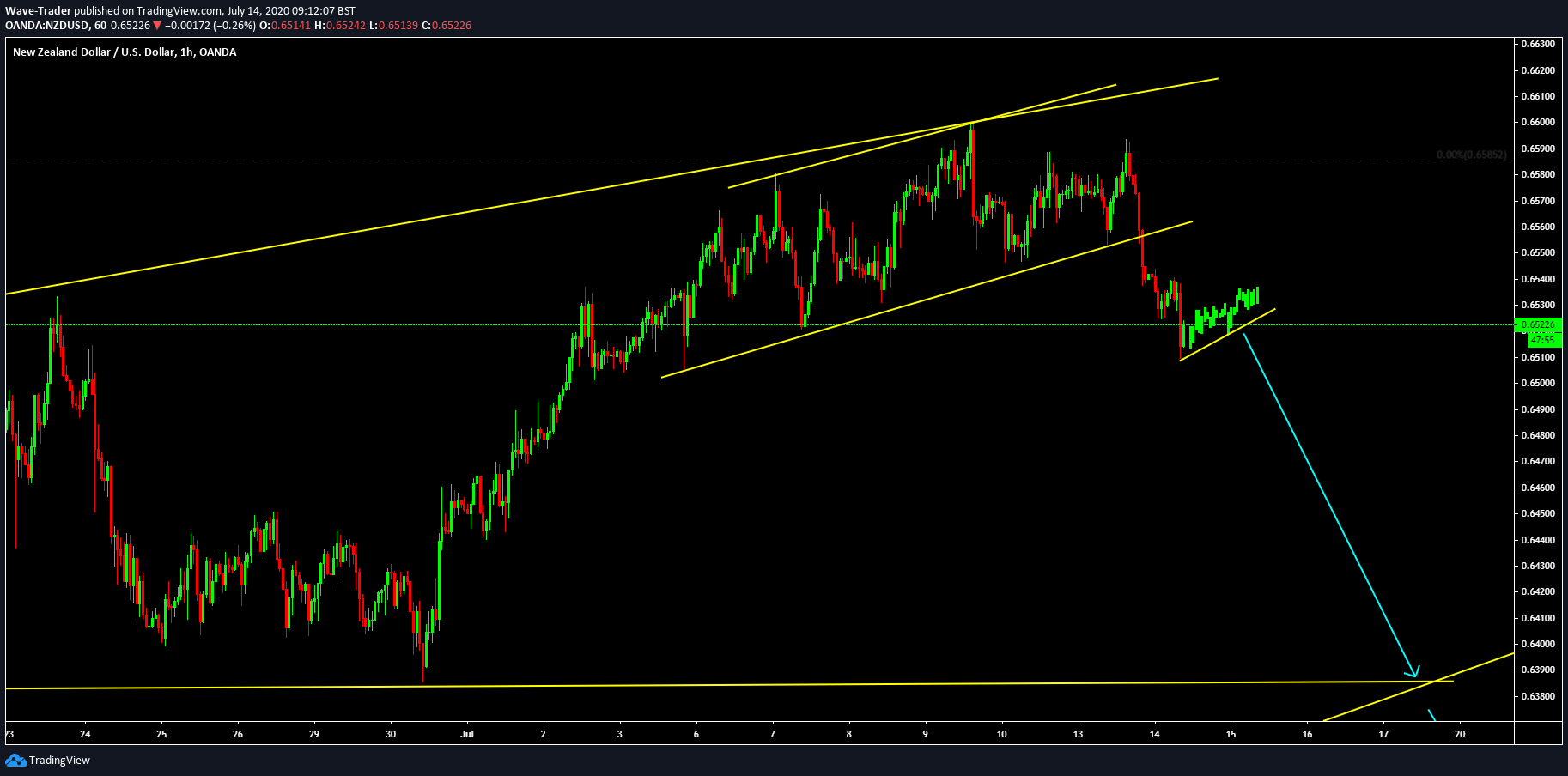
Task: Click date label 9 on time axis
Action: pyautogui.click(x=926, y=734)
